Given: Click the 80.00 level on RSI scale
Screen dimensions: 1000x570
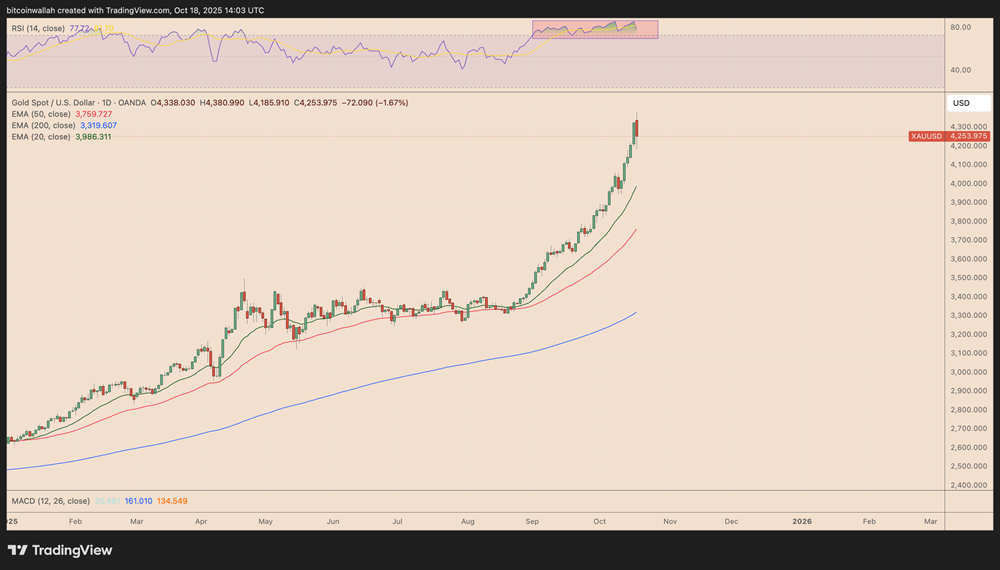Looking at the screenshot, I should click(962, 27).
